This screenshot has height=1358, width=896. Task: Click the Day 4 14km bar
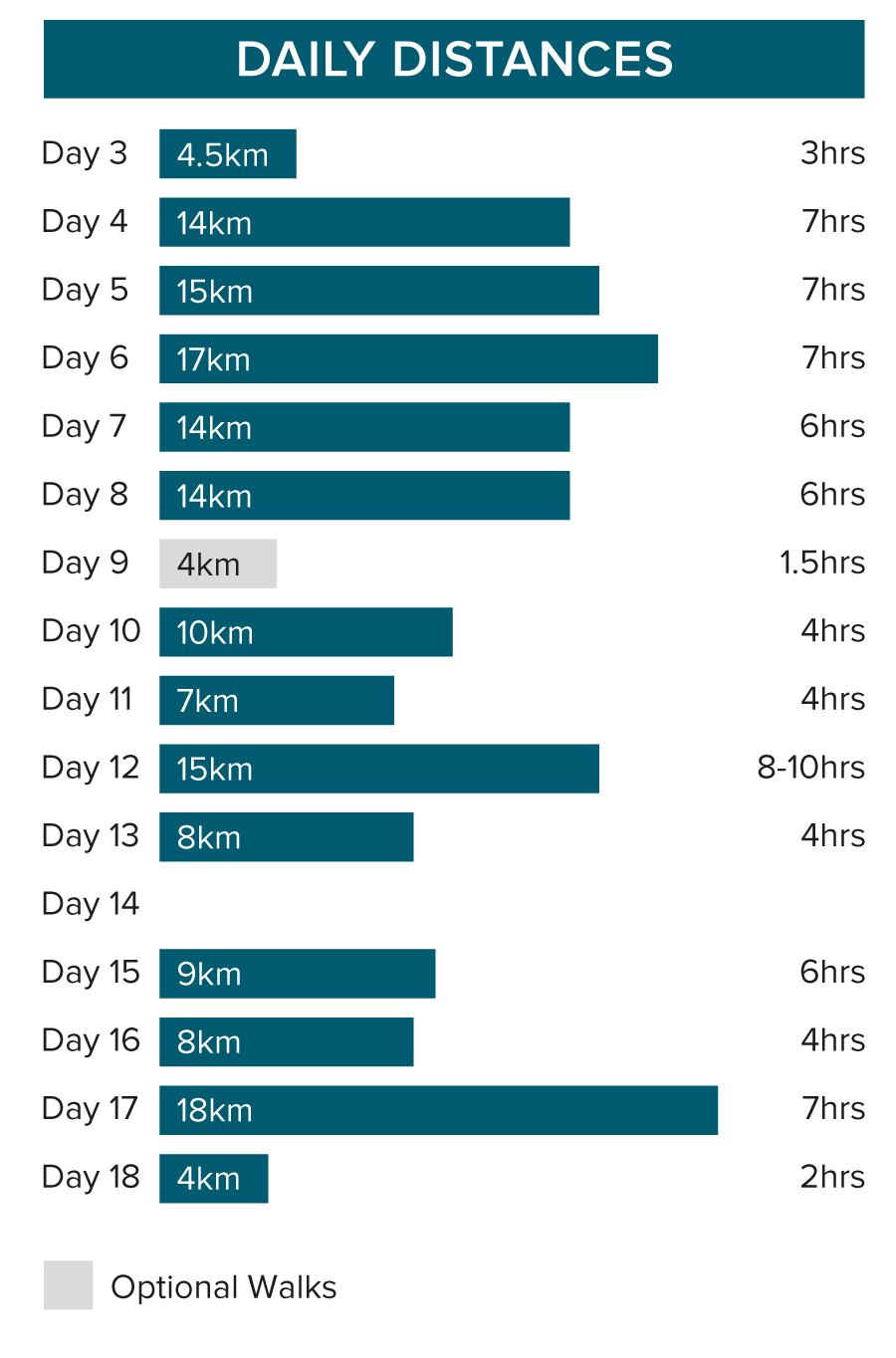[x=364, y=222]
